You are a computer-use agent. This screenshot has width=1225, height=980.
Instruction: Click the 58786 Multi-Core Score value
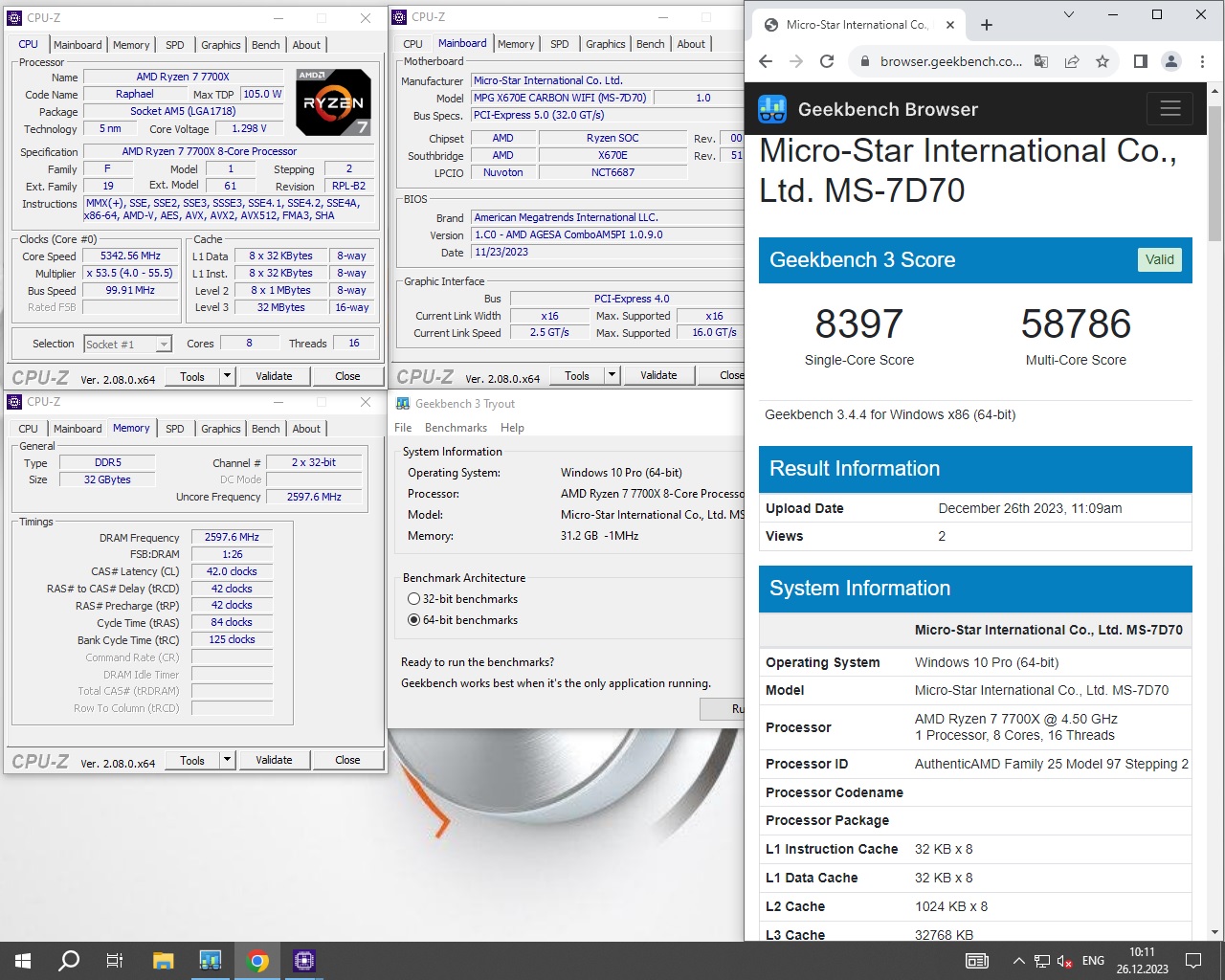pos(1076,324)
